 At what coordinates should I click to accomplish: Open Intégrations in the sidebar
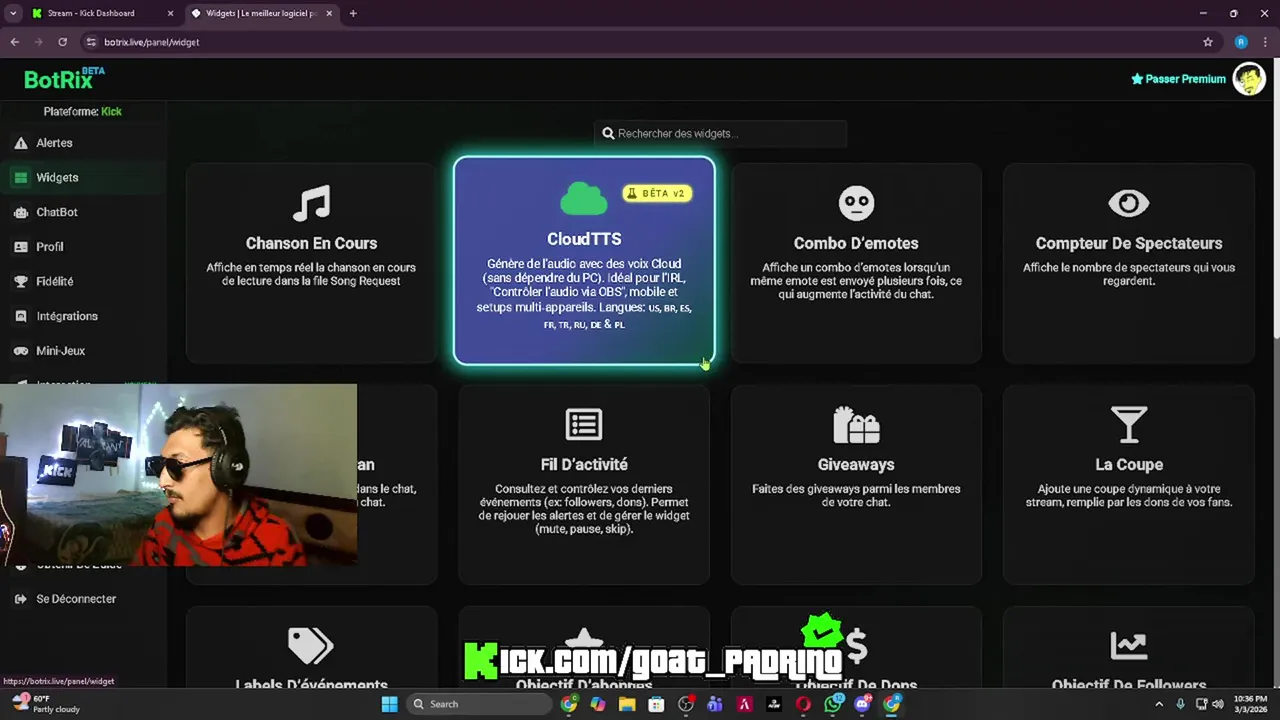84,316
